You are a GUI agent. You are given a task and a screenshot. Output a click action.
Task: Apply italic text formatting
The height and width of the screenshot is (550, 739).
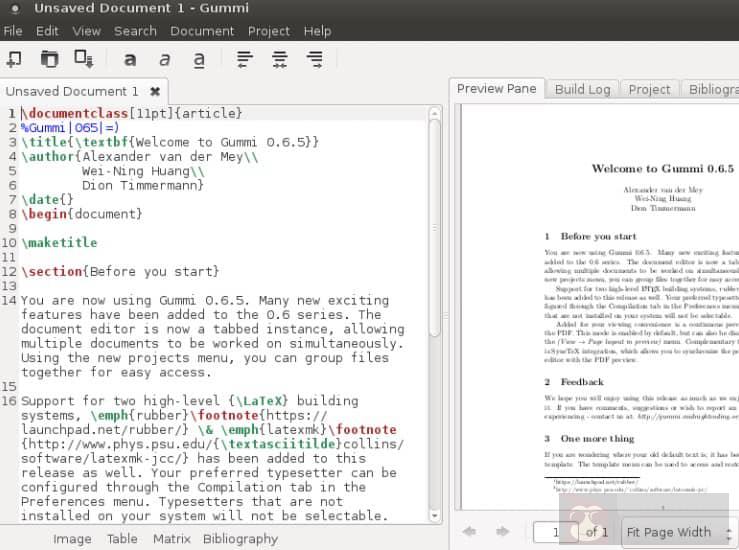(x=164, y=59)
